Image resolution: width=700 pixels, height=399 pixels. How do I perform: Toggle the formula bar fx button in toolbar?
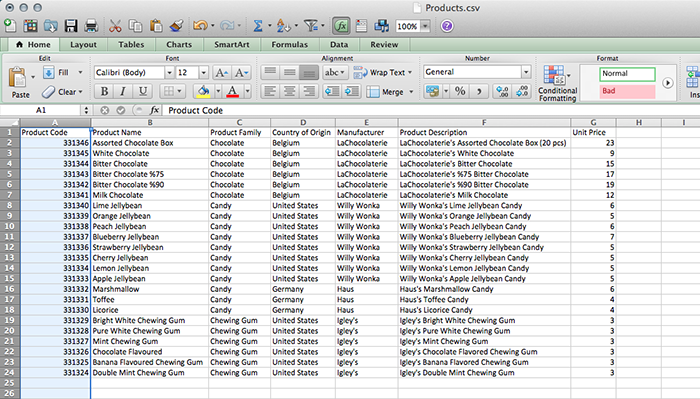pyautogui.click(x=341, y=26)
